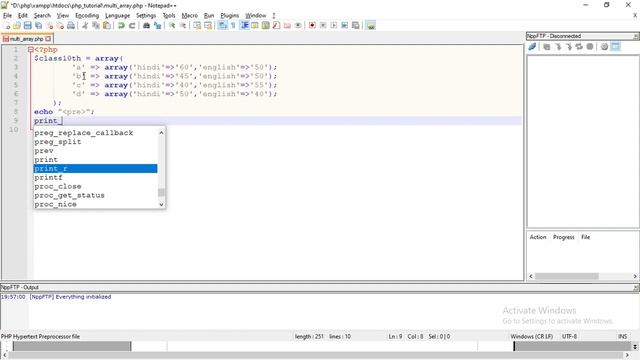This screenshot has height=360, width=640.
Task: Paste using the clipboard toolbar icon
Action: click(107, 26)
